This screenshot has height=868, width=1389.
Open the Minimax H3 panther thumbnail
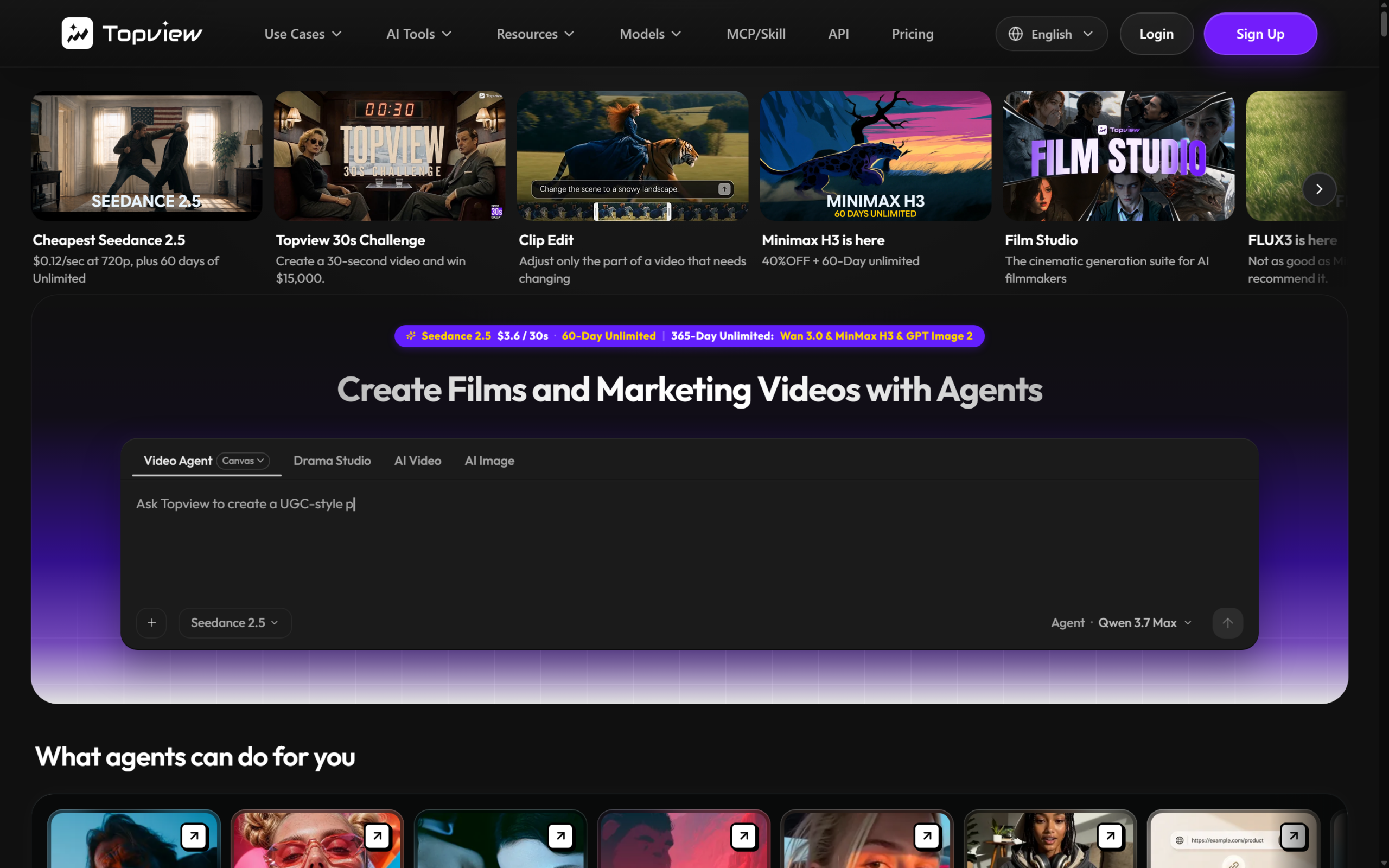click(875, 156)
